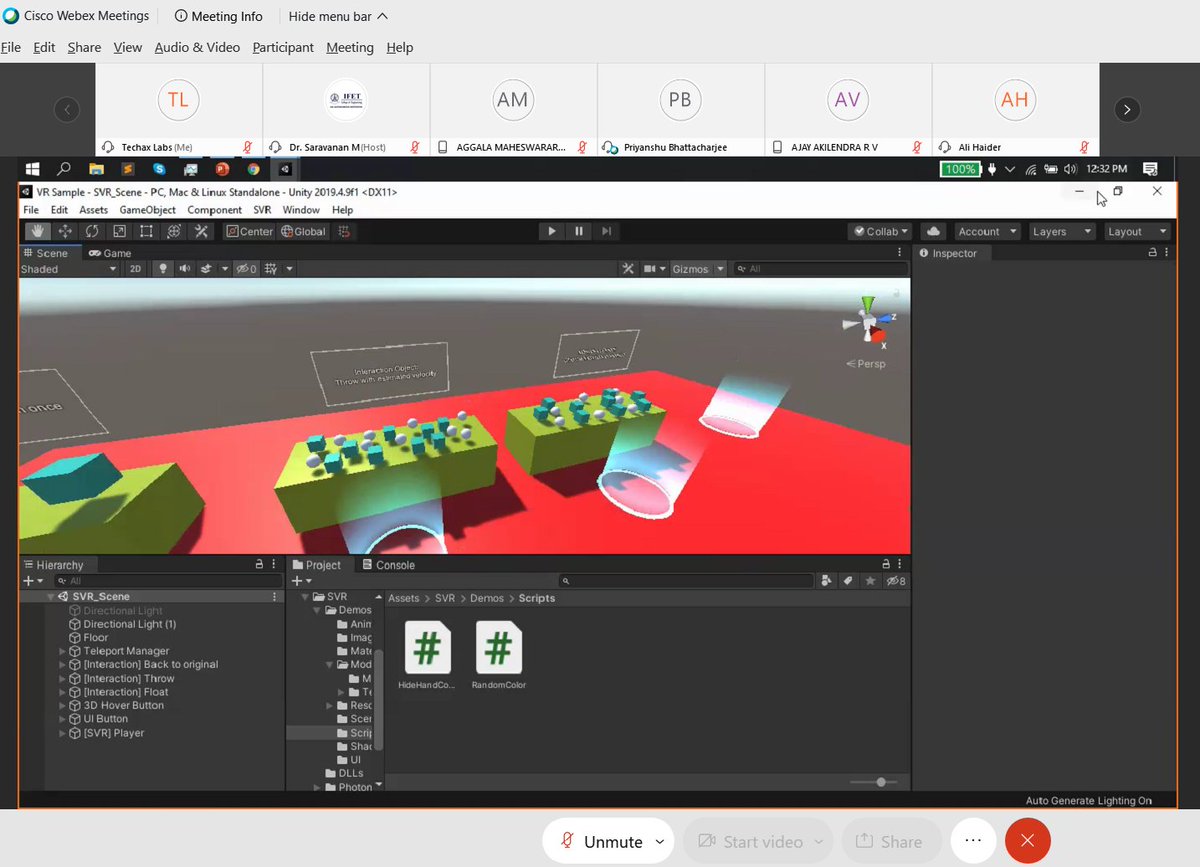
Task: Click the scene lighting bulb icon
Action: pyautogui.click(x=162, y=268)
